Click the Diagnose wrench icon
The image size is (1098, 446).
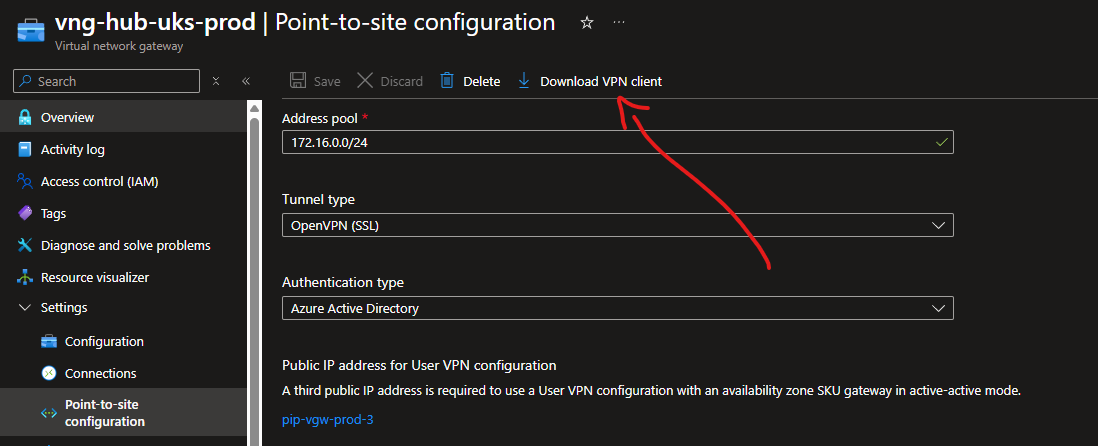pos(25,245)
